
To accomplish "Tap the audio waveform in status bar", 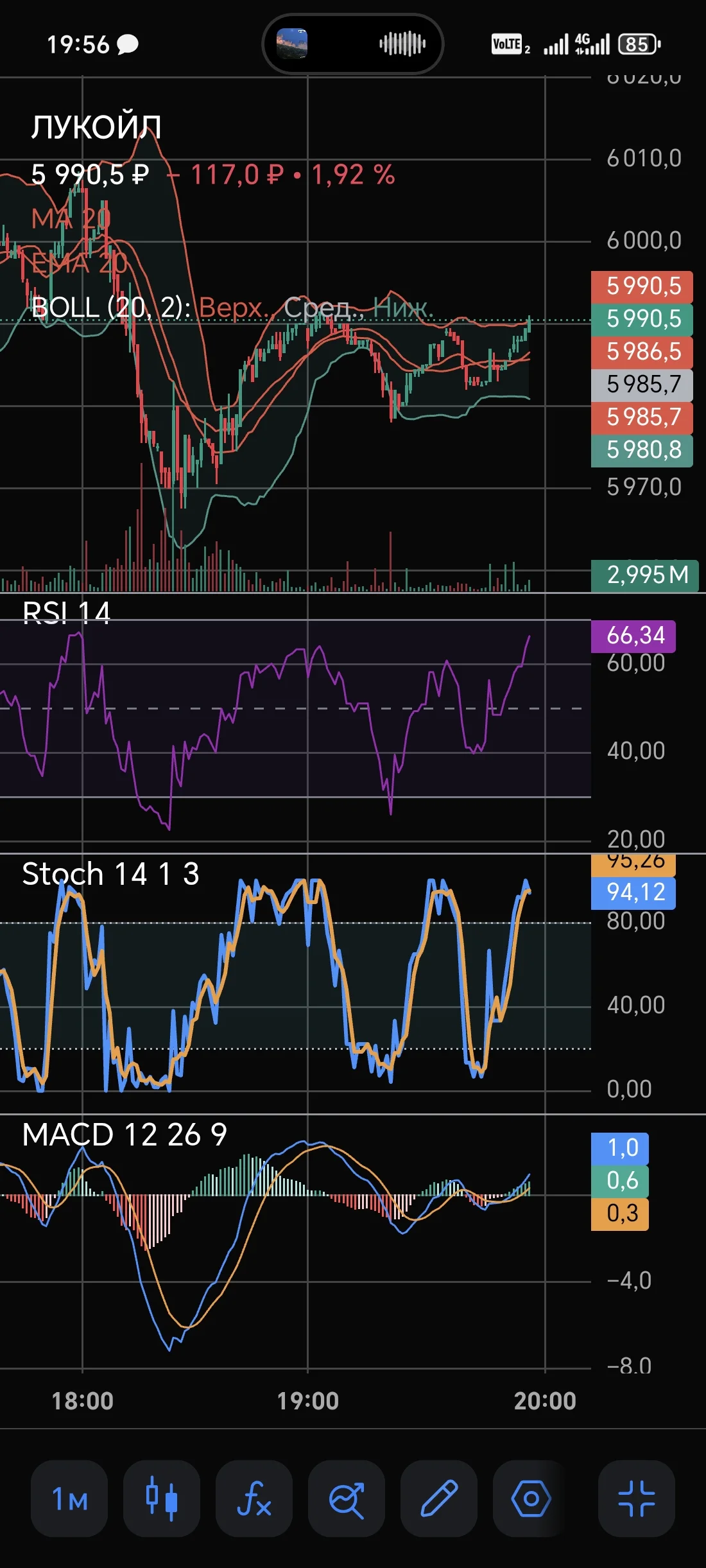I will coord(402,44).
